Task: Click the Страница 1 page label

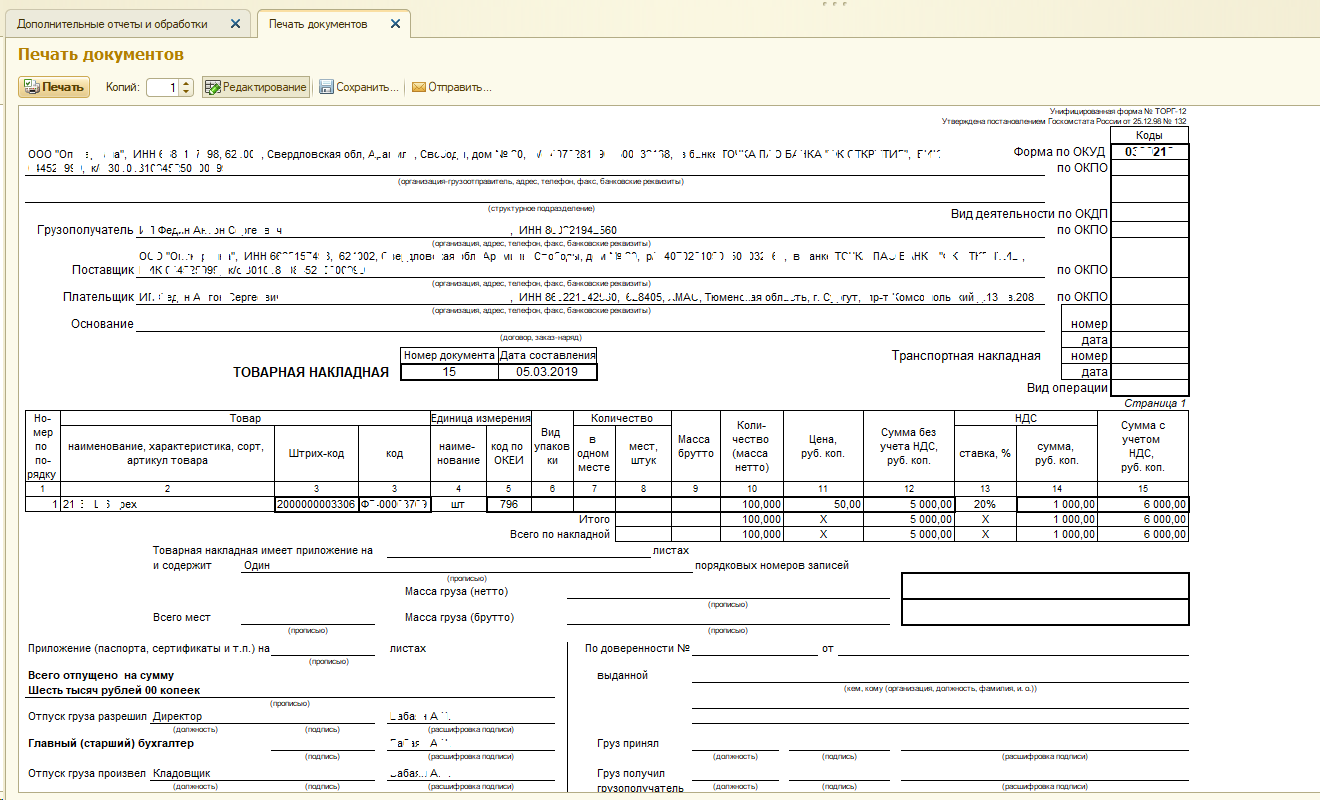Action: tap(1155, 403)
